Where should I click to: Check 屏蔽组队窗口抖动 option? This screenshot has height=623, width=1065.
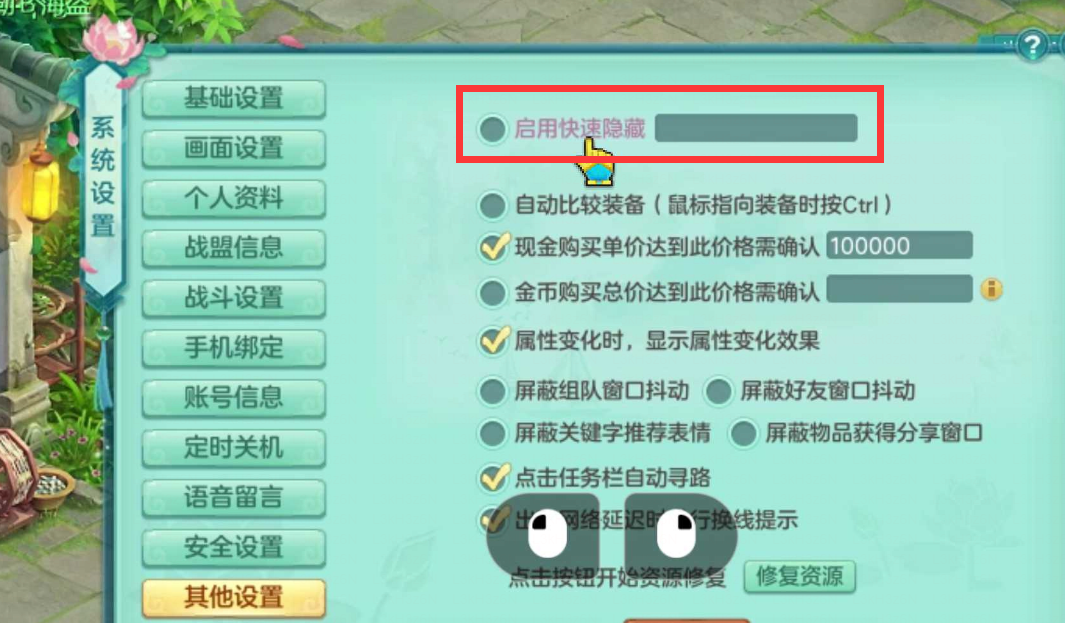coord(492,391)
